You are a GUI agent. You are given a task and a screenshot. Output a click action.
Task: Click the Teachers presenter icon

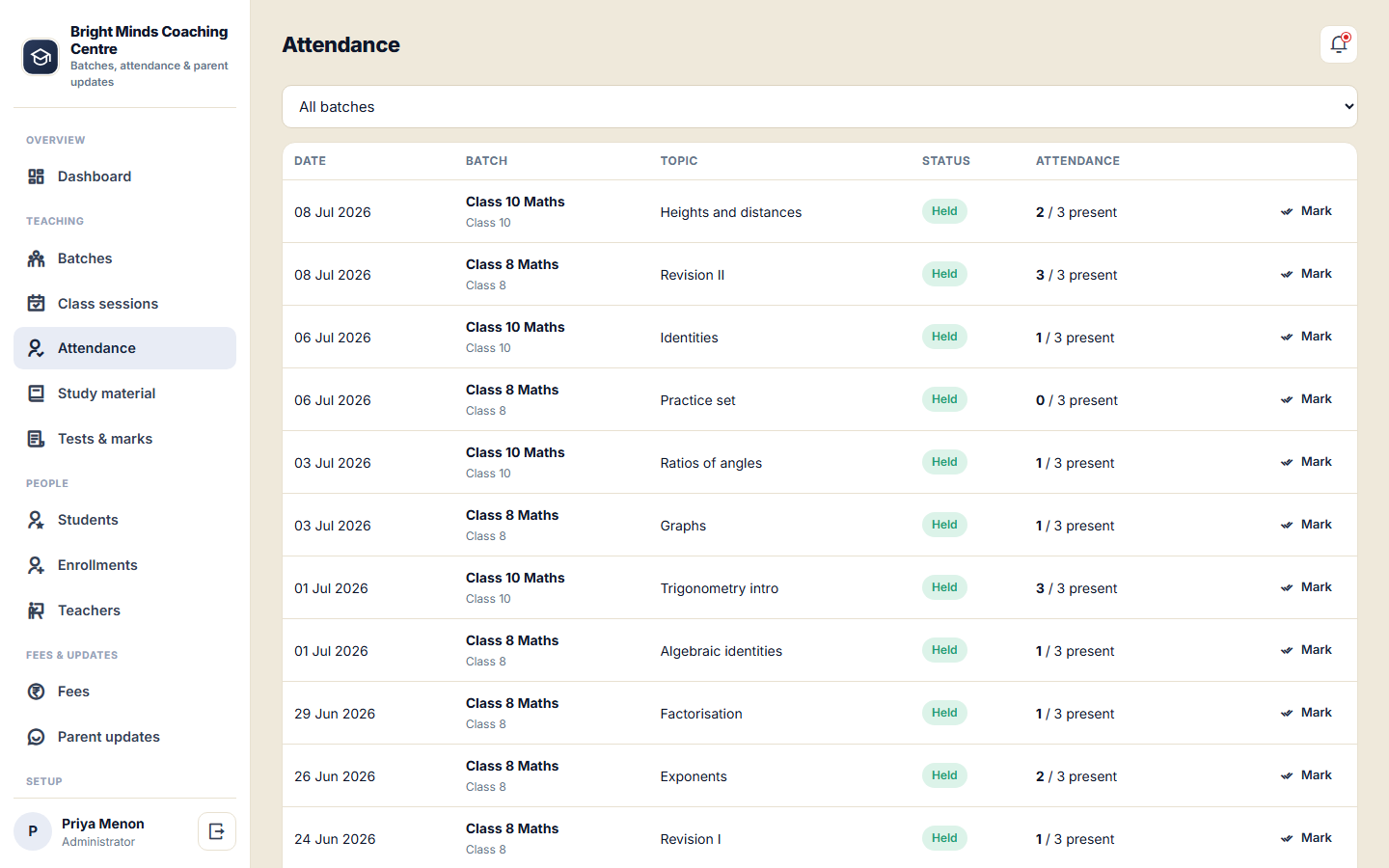(x=36, y=610)
